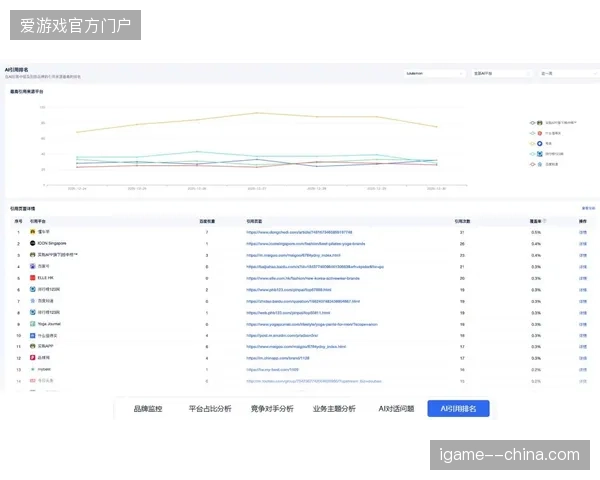Open the lululemon brand dropdown
600x480 pixels.
pyautogui.click(x=434, y=73)
